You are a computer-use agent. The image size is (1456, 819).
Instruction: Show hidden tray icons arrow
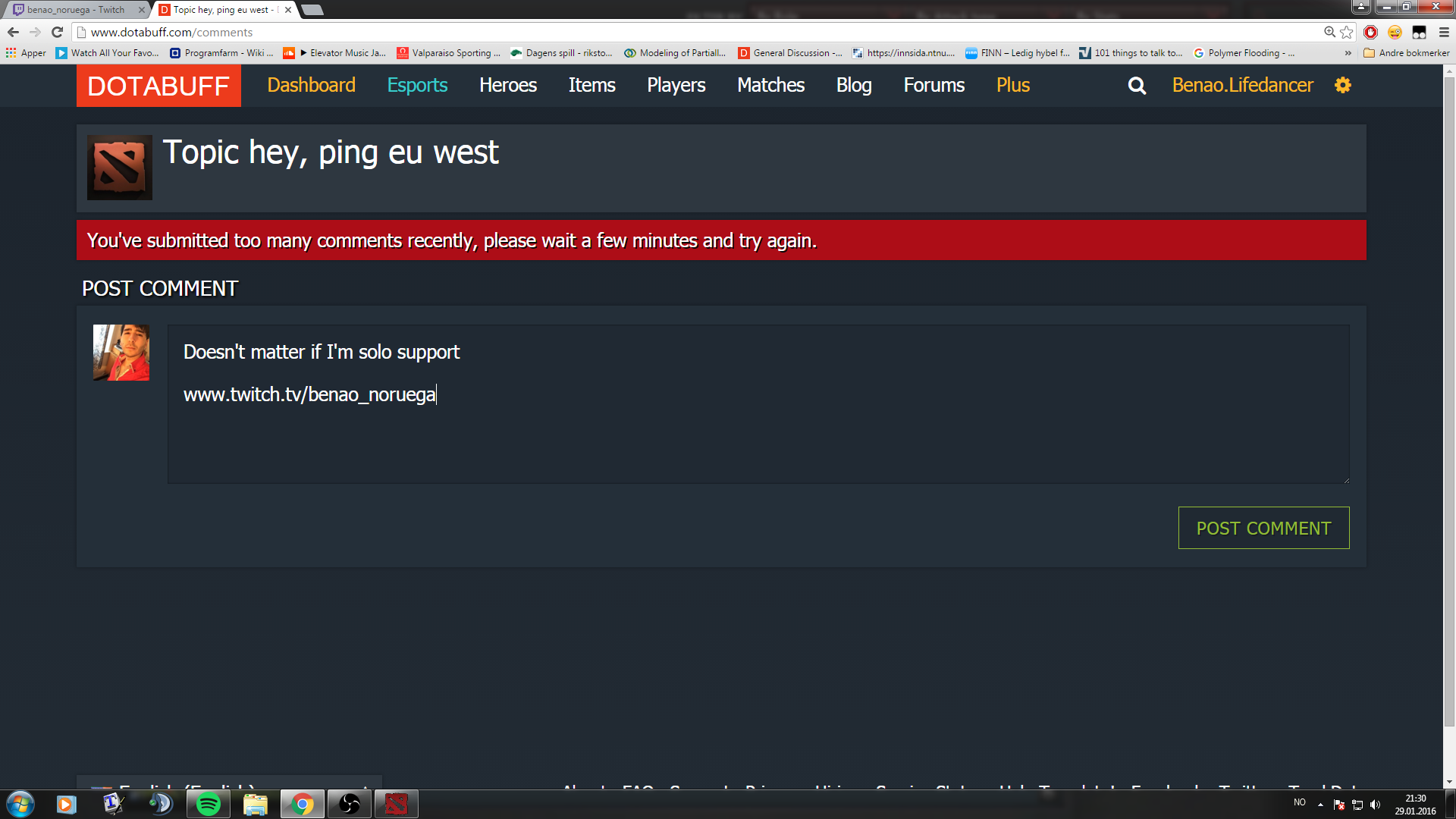pyautogui.click(x=1320, y=804)
